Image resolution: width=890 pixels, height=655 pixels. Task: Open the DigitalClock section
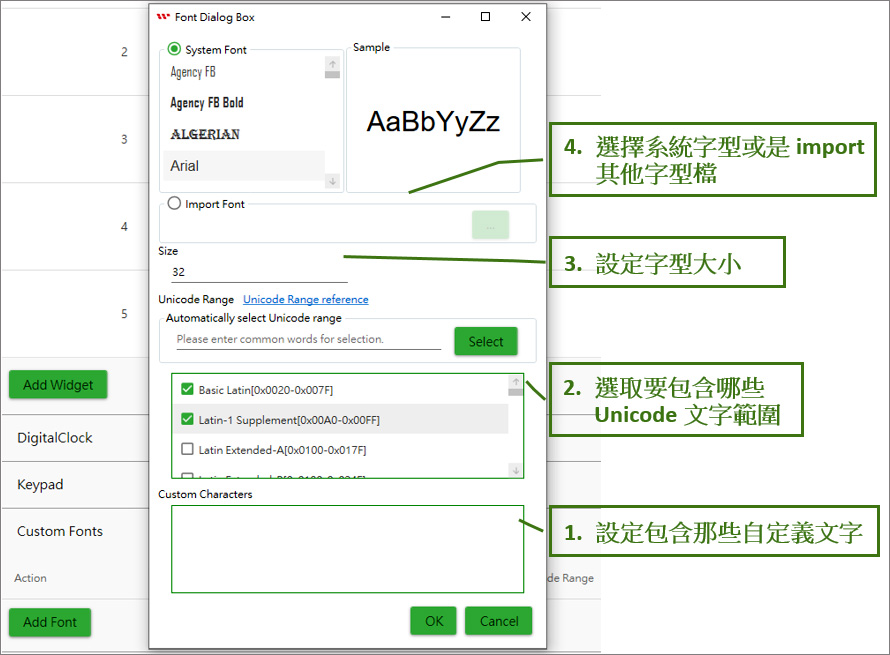pos(54,438)
